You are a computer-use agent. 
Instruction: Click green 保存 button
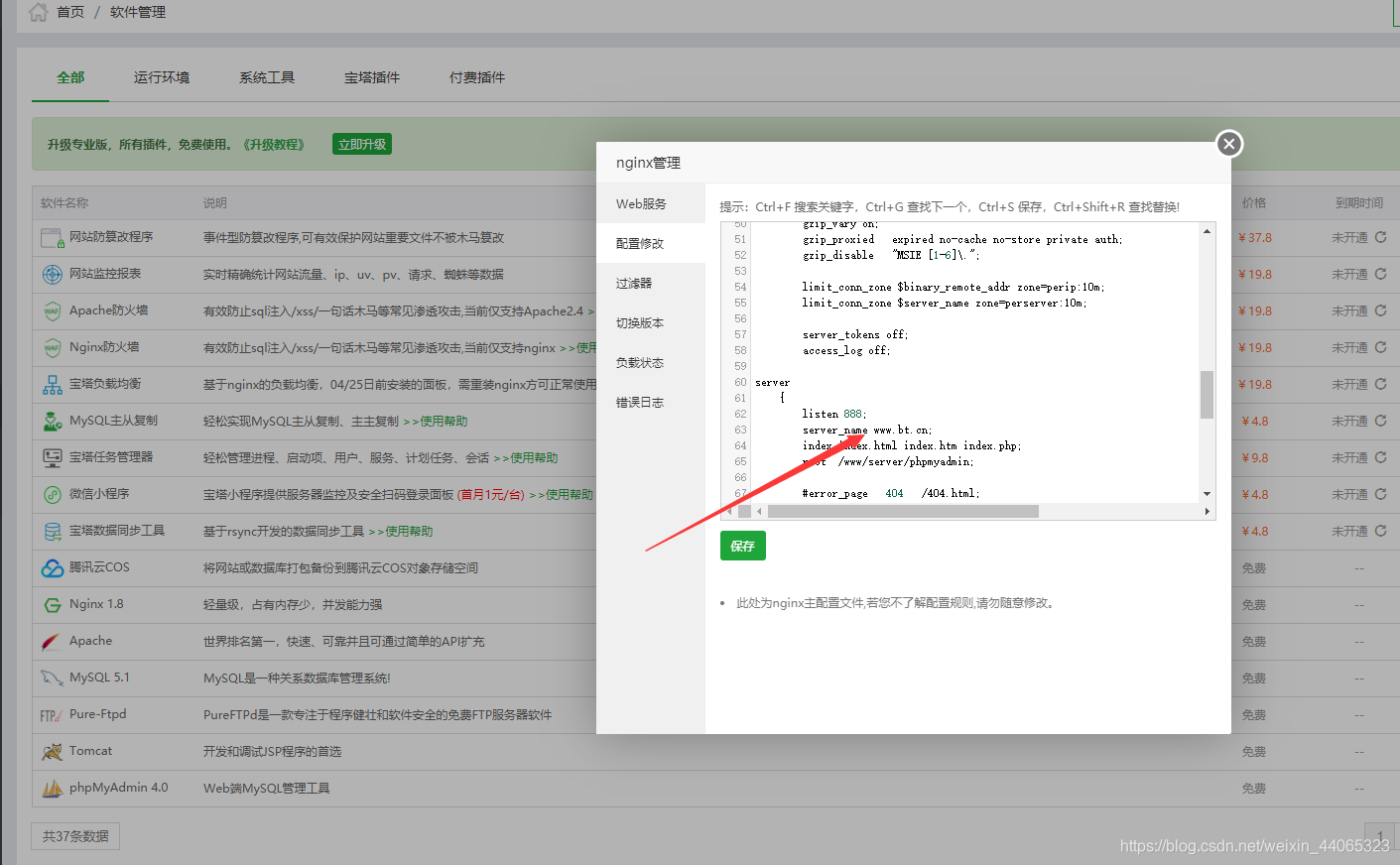742,546
